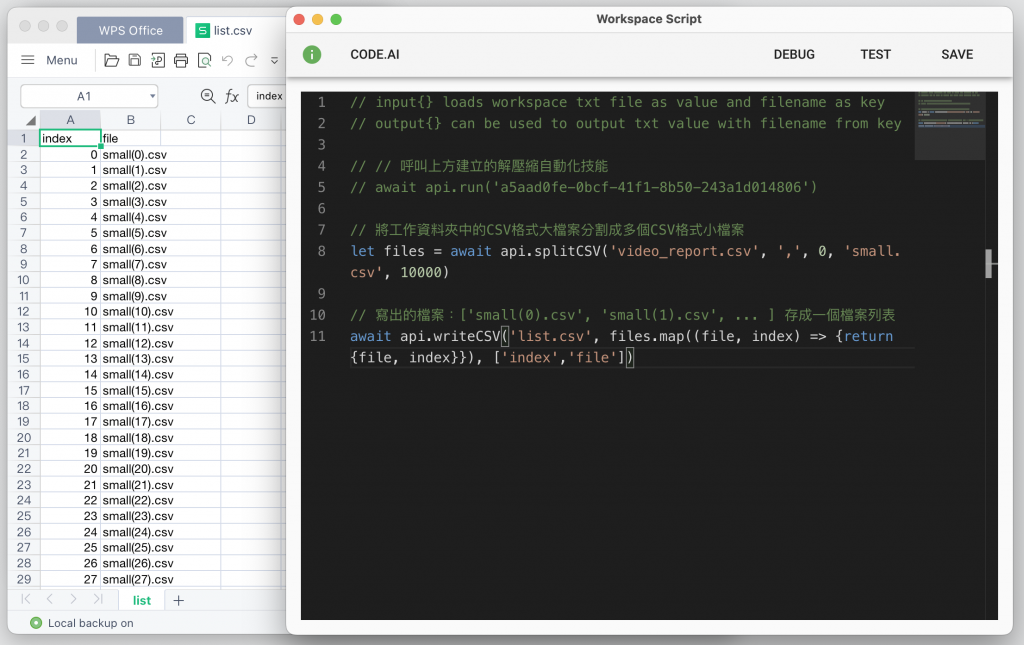
Task: Select row header 12
Action: coord(24,312)
